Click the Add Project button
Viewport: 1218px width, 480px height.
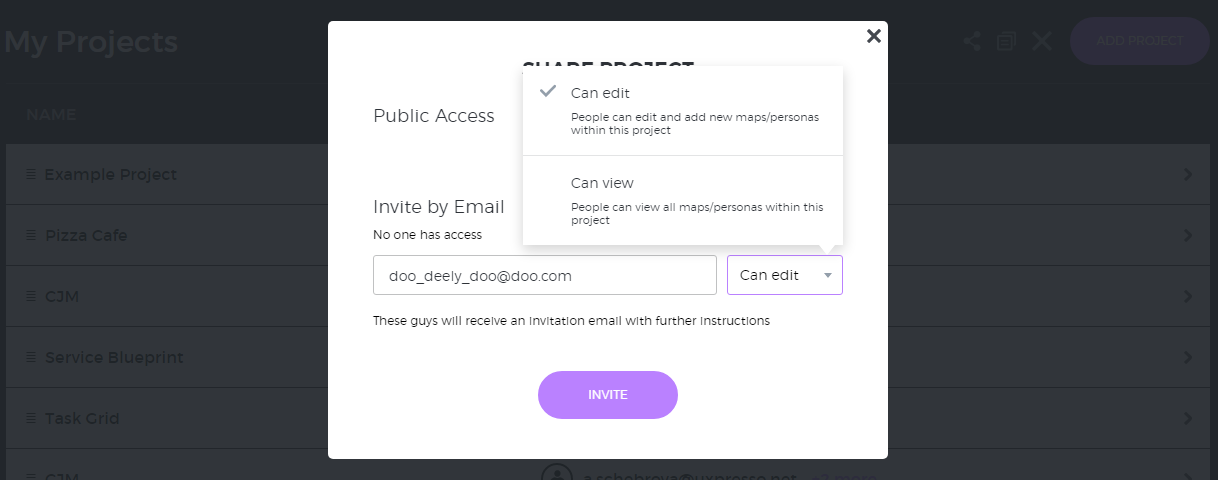(1140, 41)
